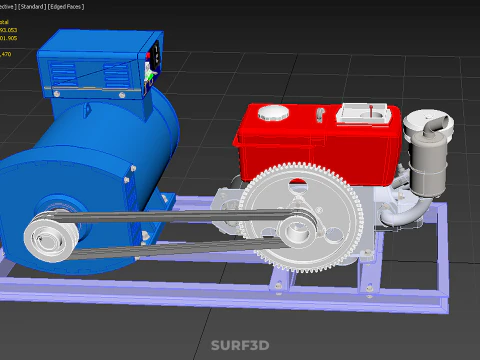Select the white fuel cap on tank
The width and height of the screenshot is (480, 360).
coord(273,113)
